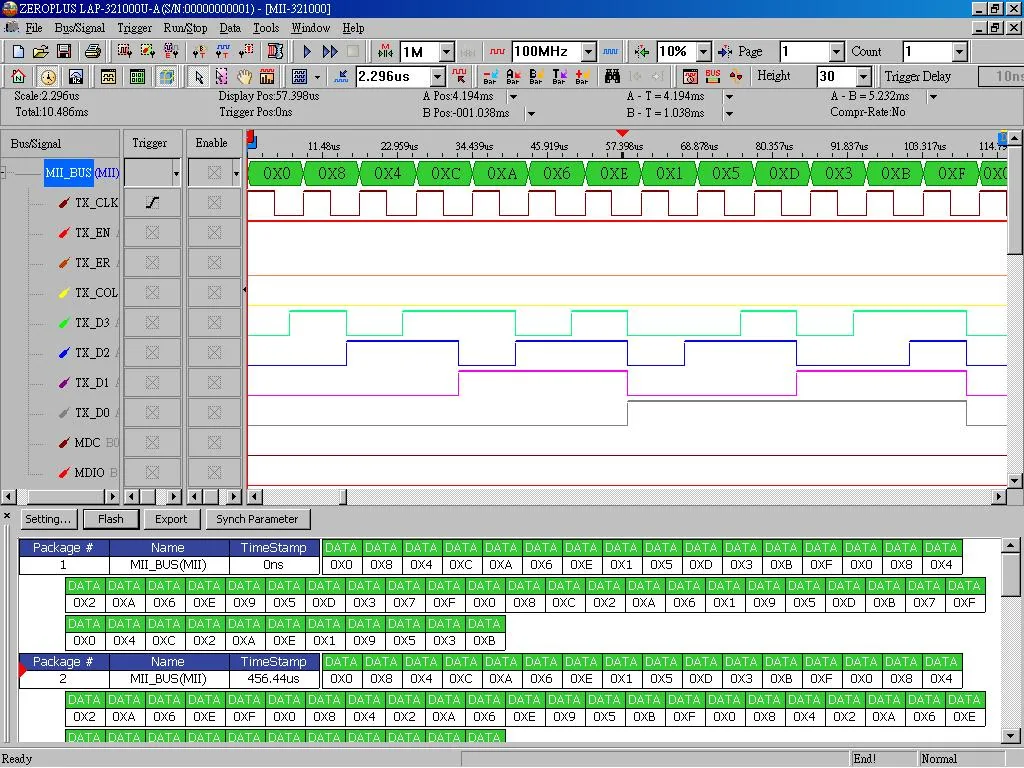Click the home icon in second toolbar

click(18, 76)
